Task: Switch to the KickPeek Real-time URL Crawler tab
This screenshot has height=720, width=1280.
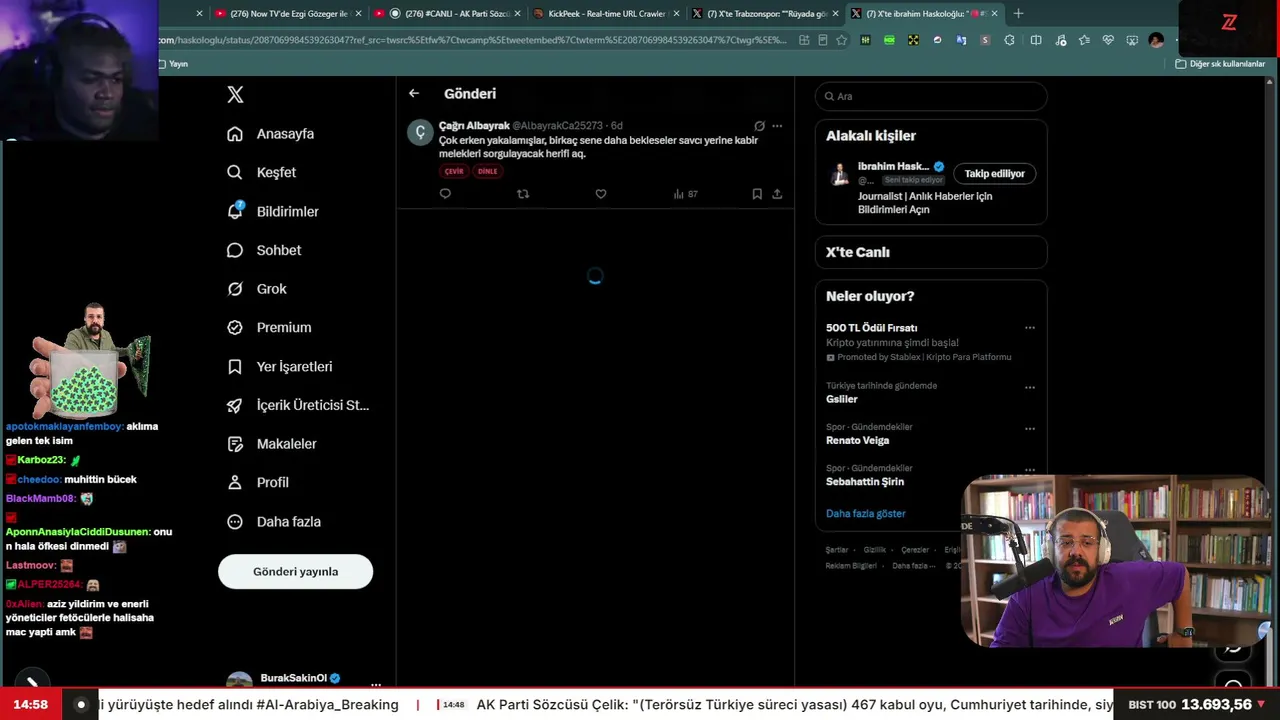Action: pos(606,14)
